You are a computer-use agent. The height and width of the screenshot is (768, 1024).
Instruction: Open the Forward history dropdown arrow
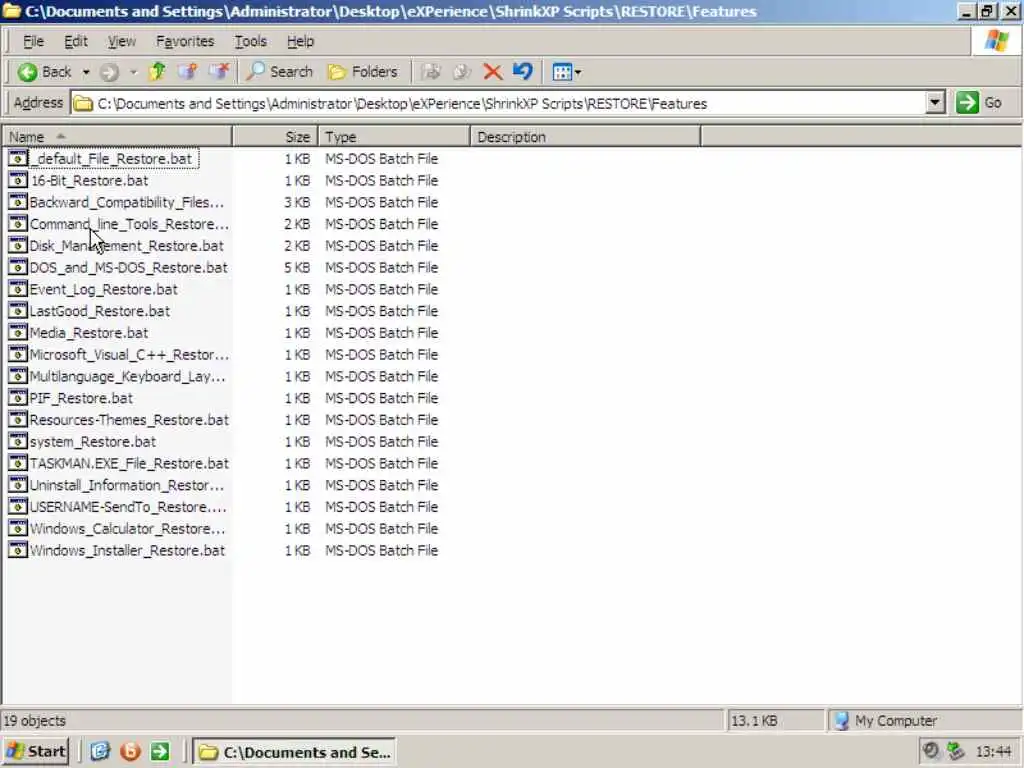coord(133,72)
